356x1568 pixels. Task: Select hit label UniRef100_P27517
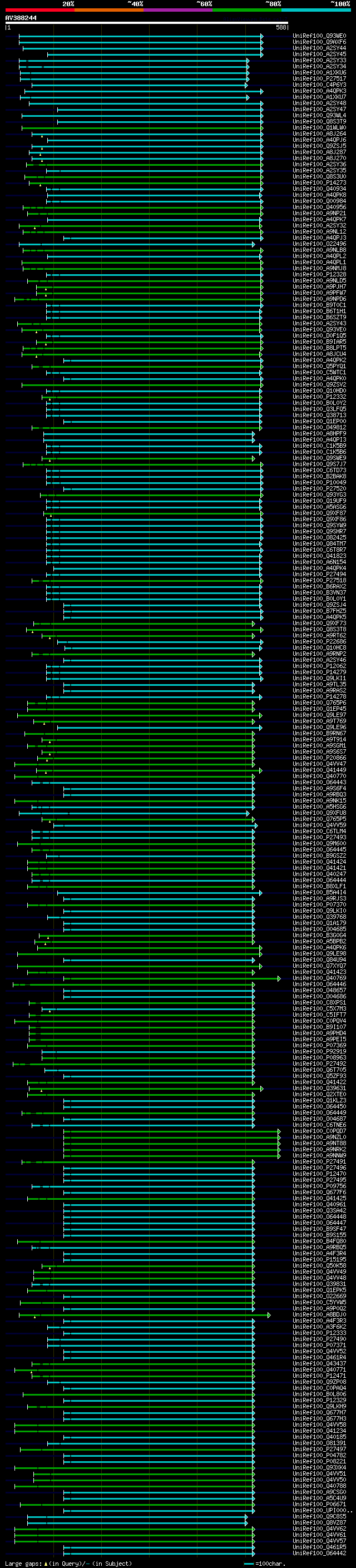coord(319,78)
